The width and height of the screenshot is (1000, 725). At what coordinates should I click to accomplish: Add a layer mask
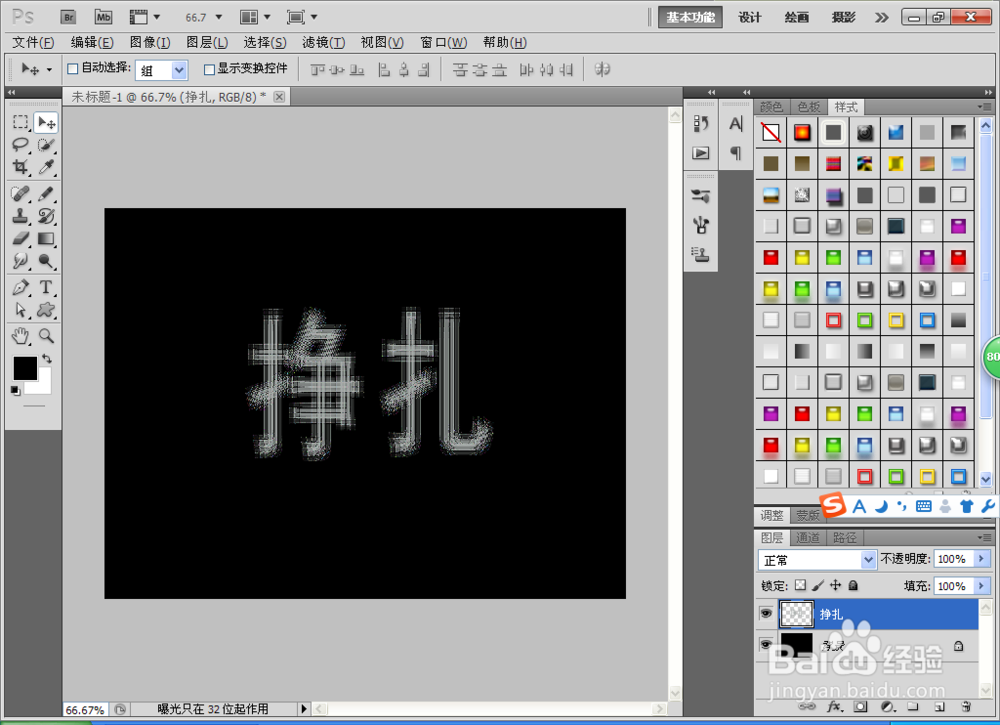click(860, 707)
